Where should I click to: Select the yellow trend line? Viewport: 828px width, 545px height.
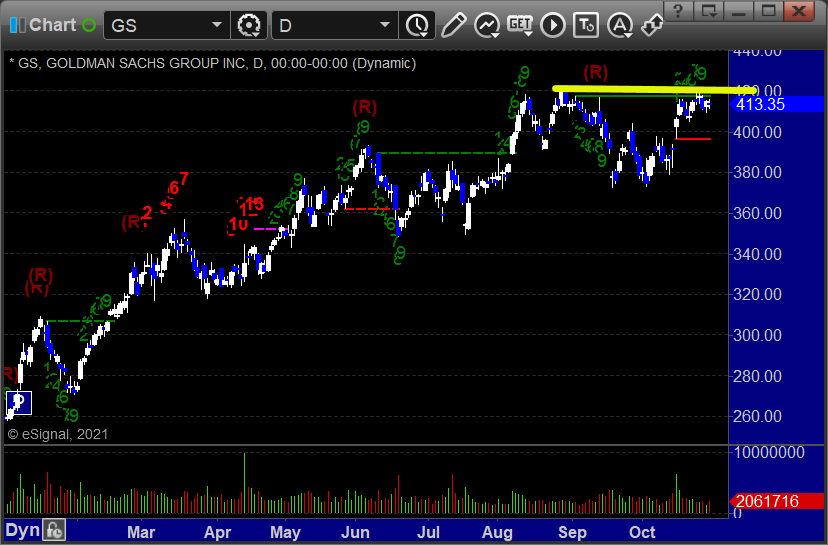pos(654,90)
